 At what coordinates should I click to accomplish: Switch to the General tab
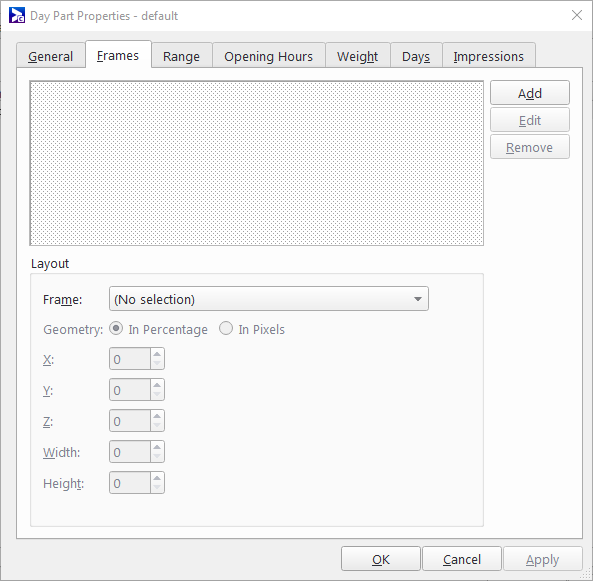click(51, 56)
